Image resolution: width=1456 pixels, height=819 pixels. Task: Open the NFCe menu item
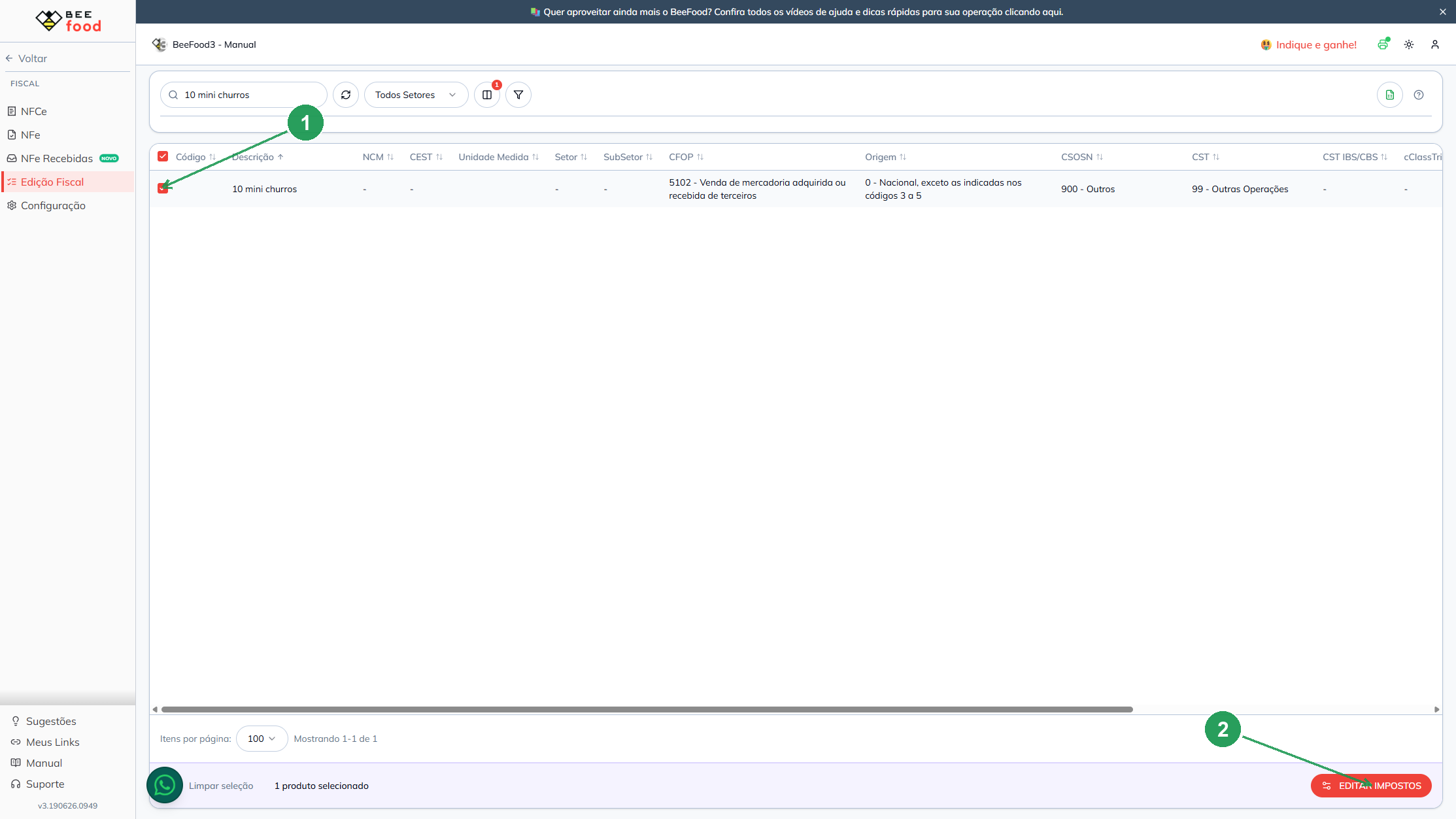pyautogui.click(x=68, y=111)
